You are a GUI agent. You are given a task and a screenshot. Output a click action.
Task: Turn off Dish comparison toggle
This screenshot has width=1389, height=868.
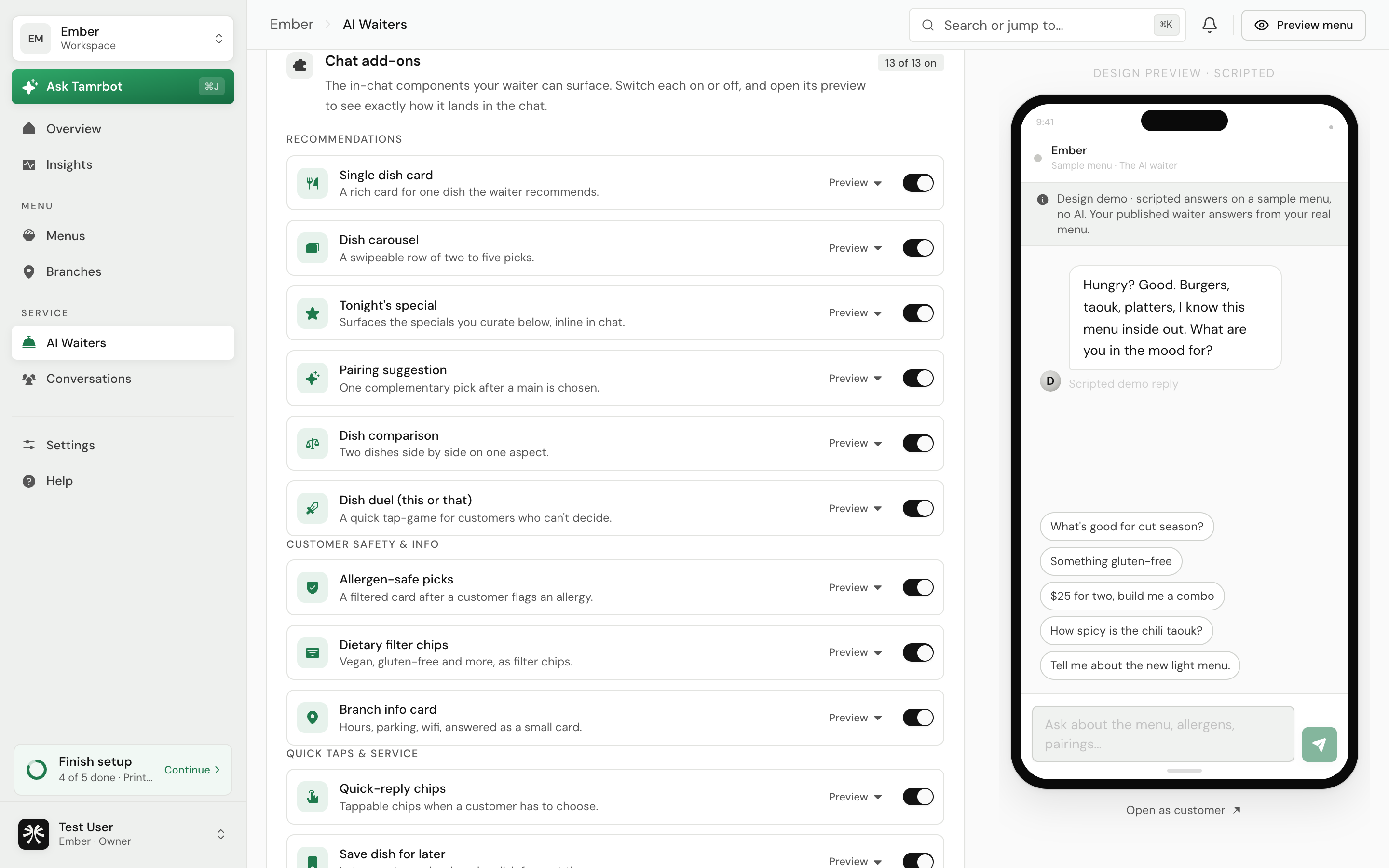[x=918, y=443]
